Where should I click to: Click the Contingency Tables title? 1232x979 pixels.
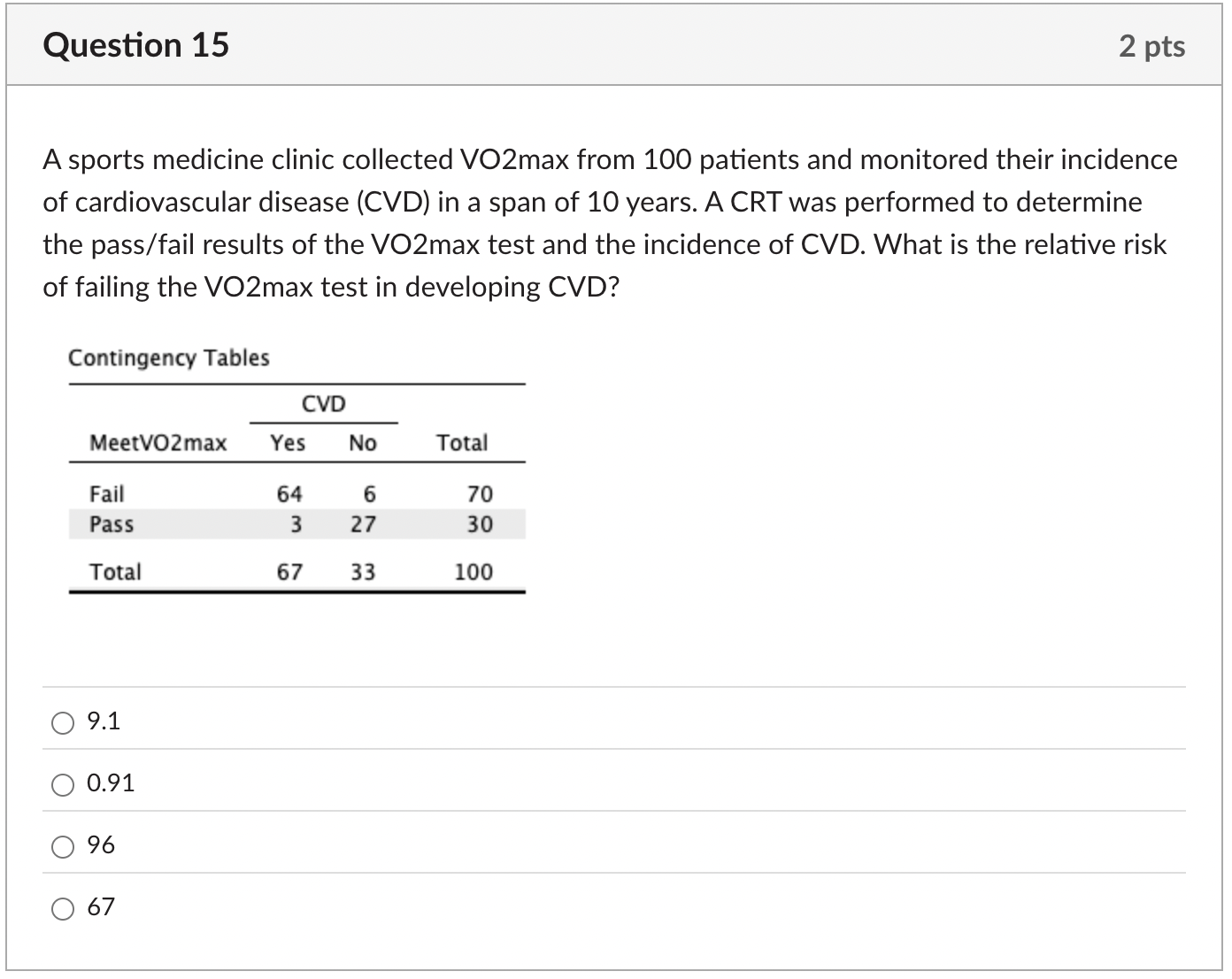pyautogui.click(x=169, y=358)
